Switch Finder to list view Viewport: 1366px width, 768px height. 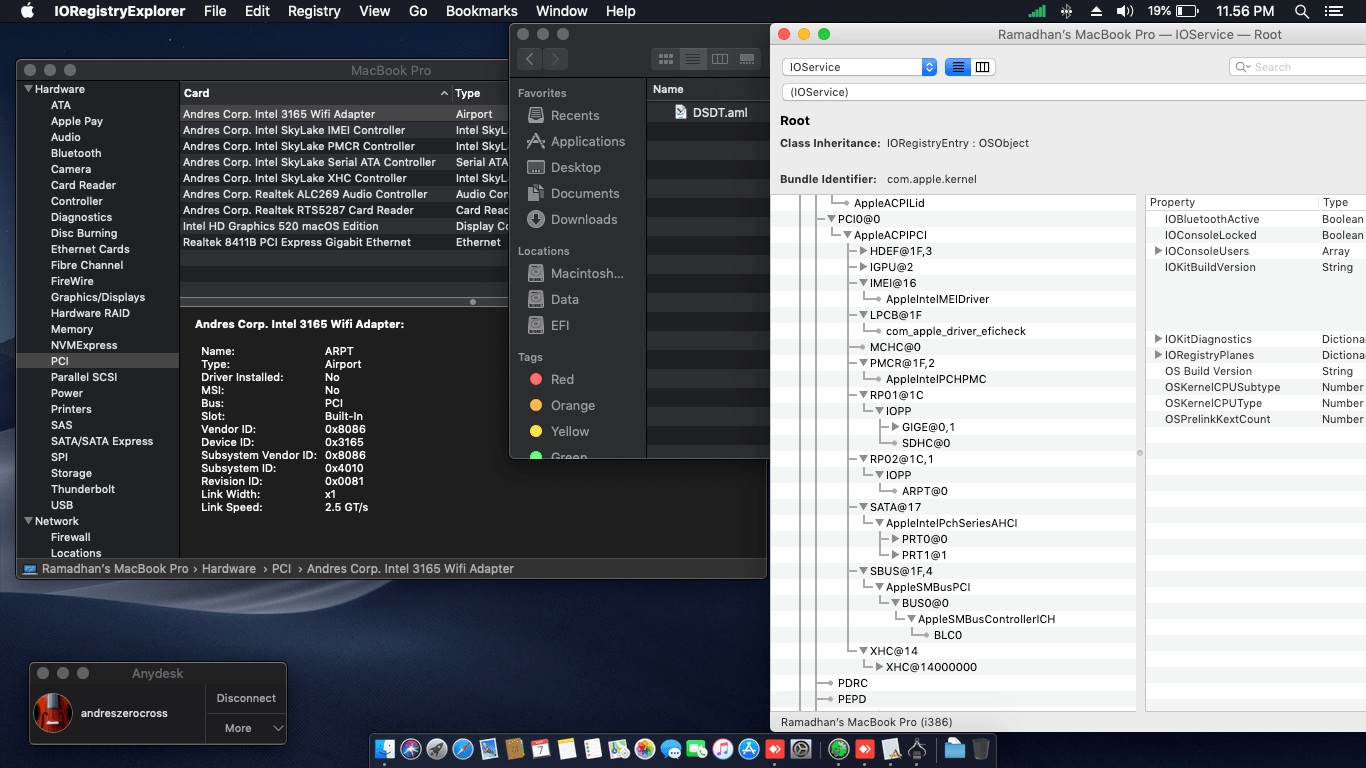tap(692, 59)
